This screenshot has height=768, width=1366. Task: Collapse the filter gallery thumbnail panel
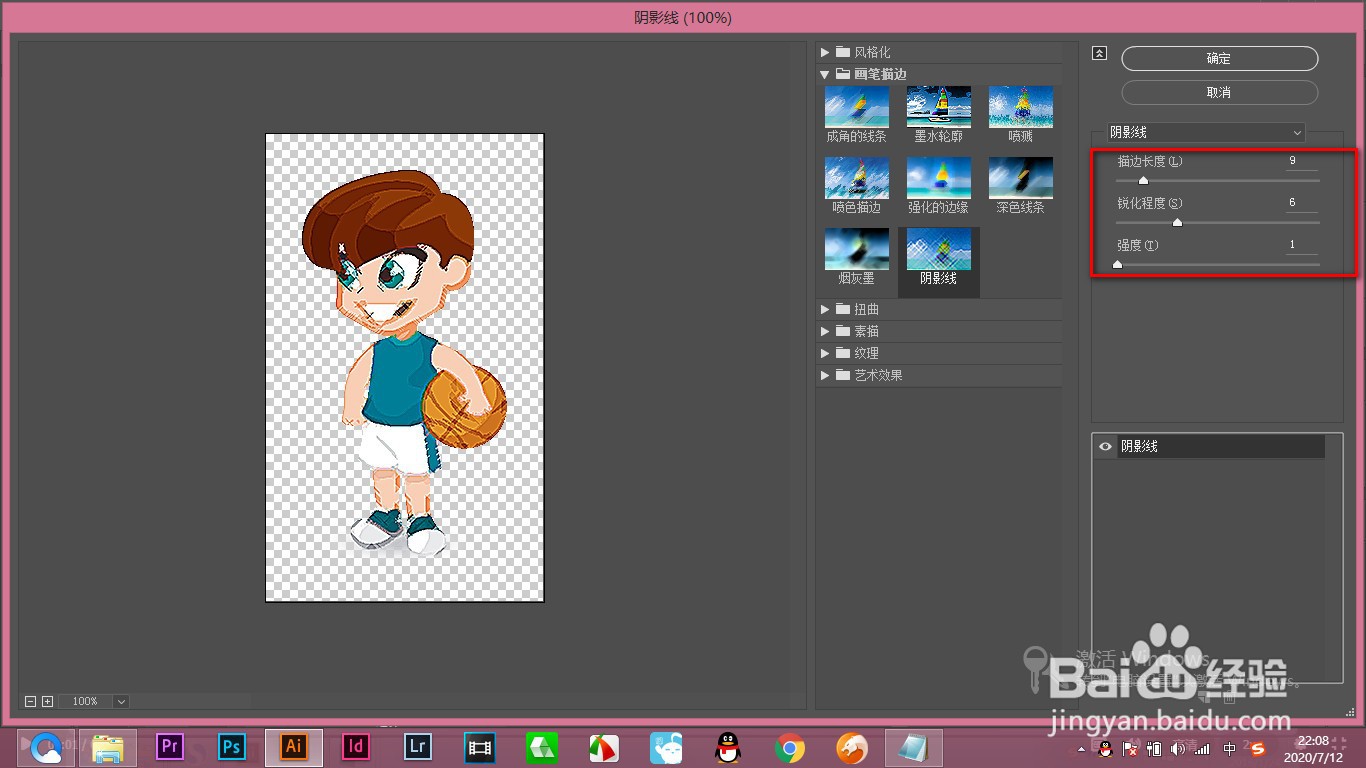(1099, 54)
